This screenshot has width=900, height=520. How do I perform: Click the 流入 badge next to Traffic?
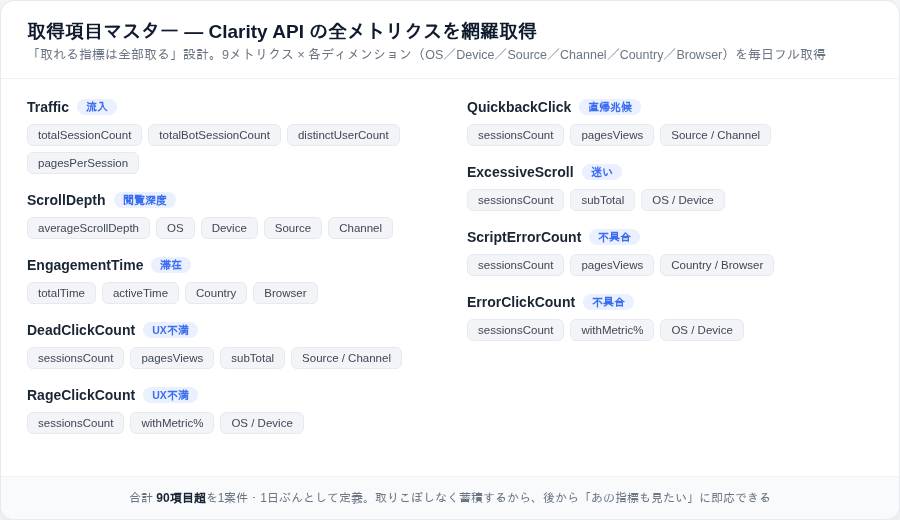pos(96,107)
